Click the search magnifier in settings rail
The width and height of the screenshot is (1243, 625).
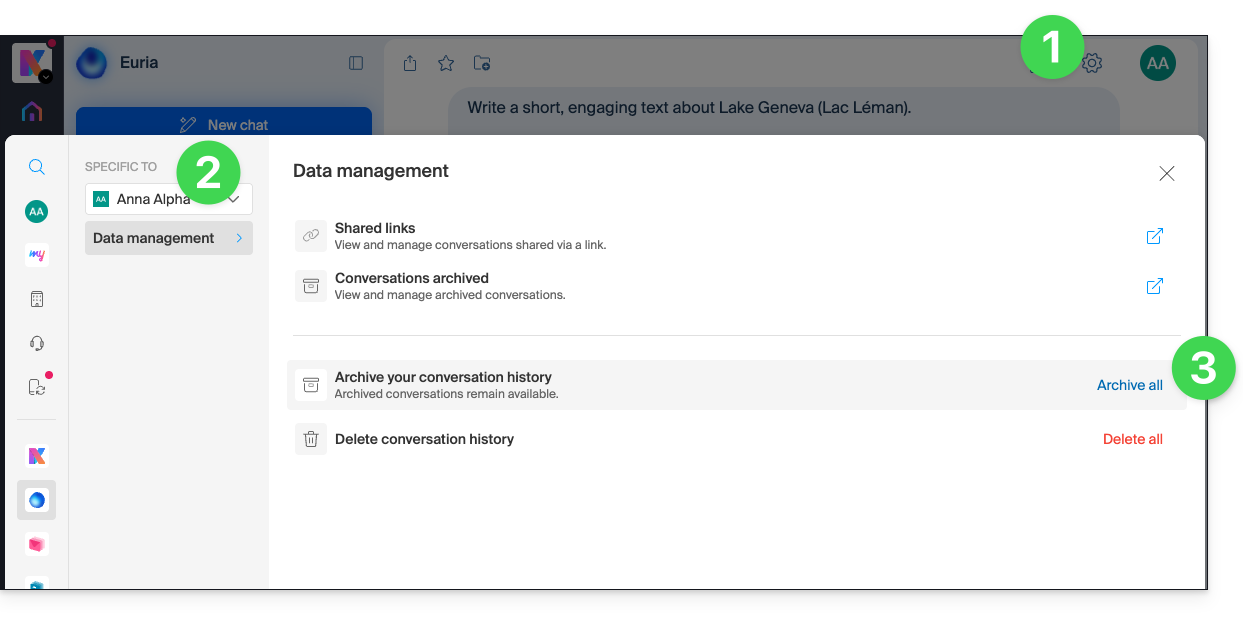(x=36, y=167)
